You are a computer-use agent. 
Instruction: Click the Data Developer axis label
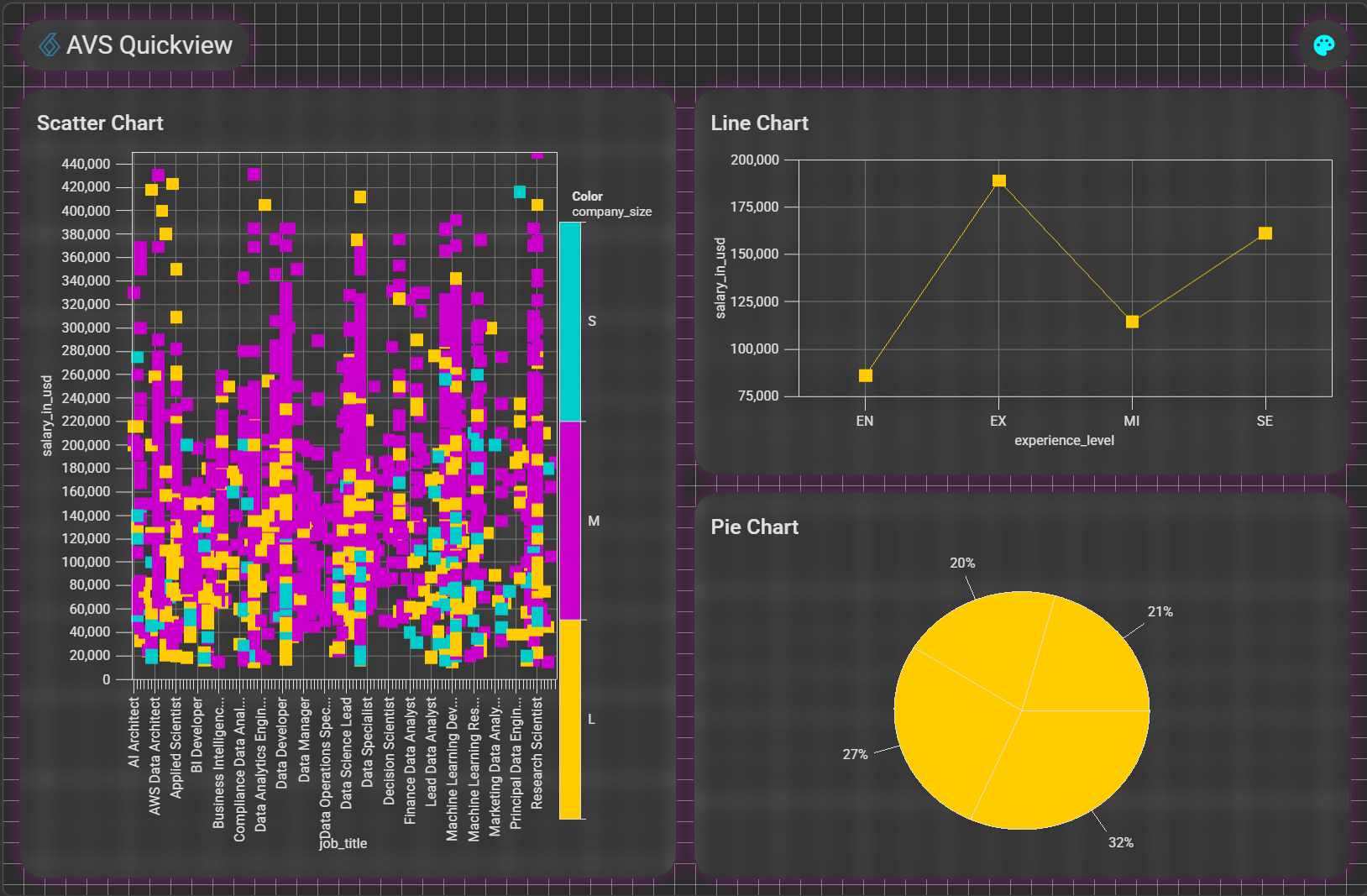[x=282, y=742]
